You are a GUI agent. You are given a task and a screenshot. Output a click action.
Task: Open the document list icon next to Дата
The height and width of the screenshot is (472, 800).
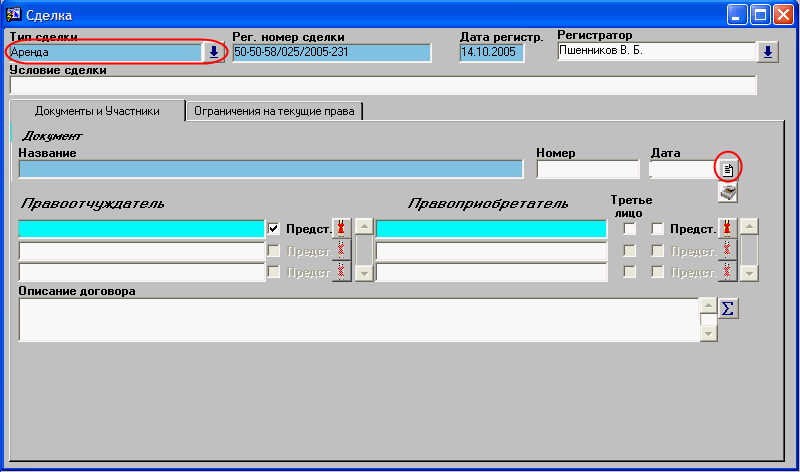pyautogui.click(x=728, y=169)
